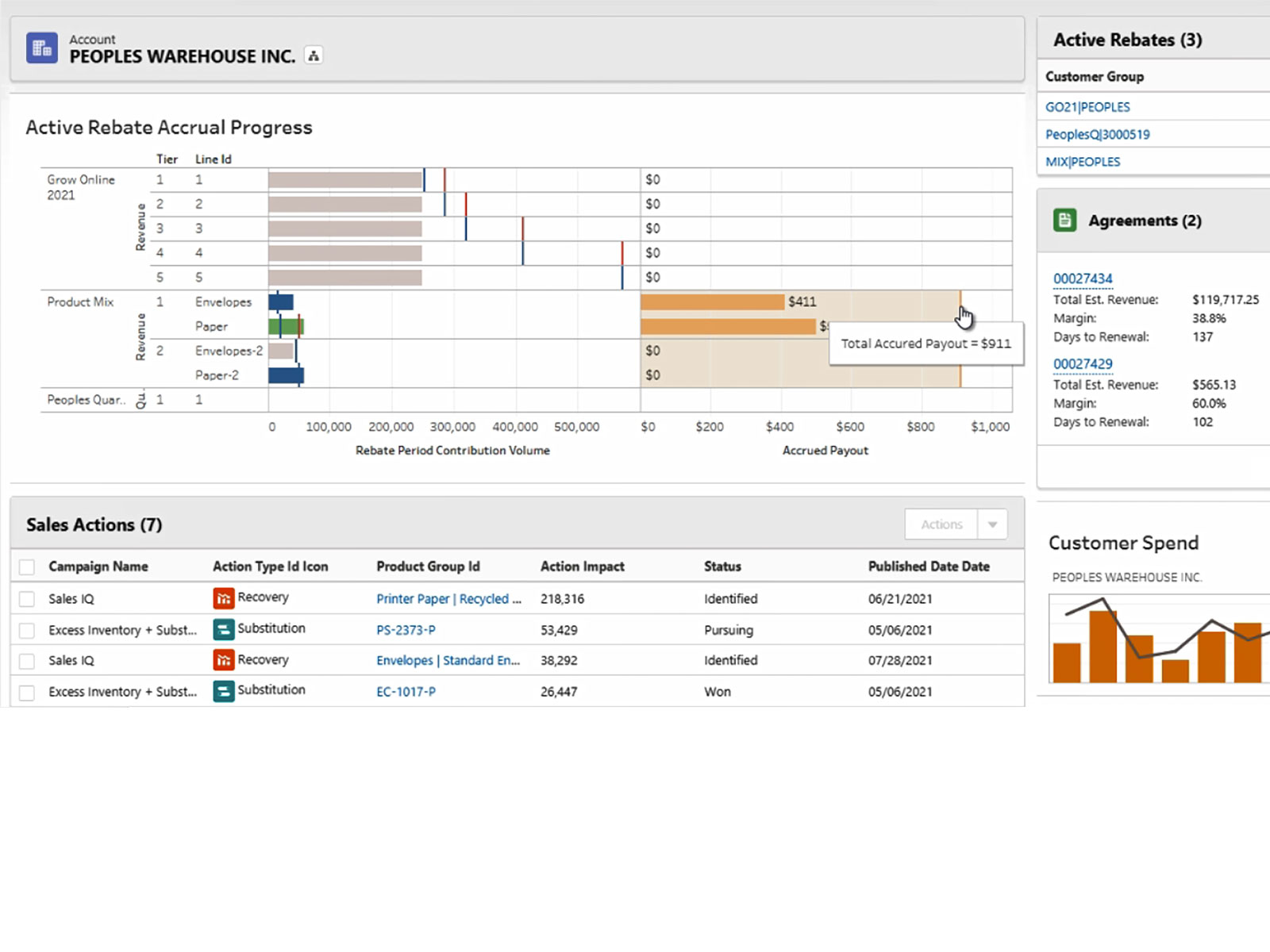Image resolution: width=1270 pixels, height=952 pixels.
Task: Click the Paper orange accrued payout bar
Action: point(728,326)
